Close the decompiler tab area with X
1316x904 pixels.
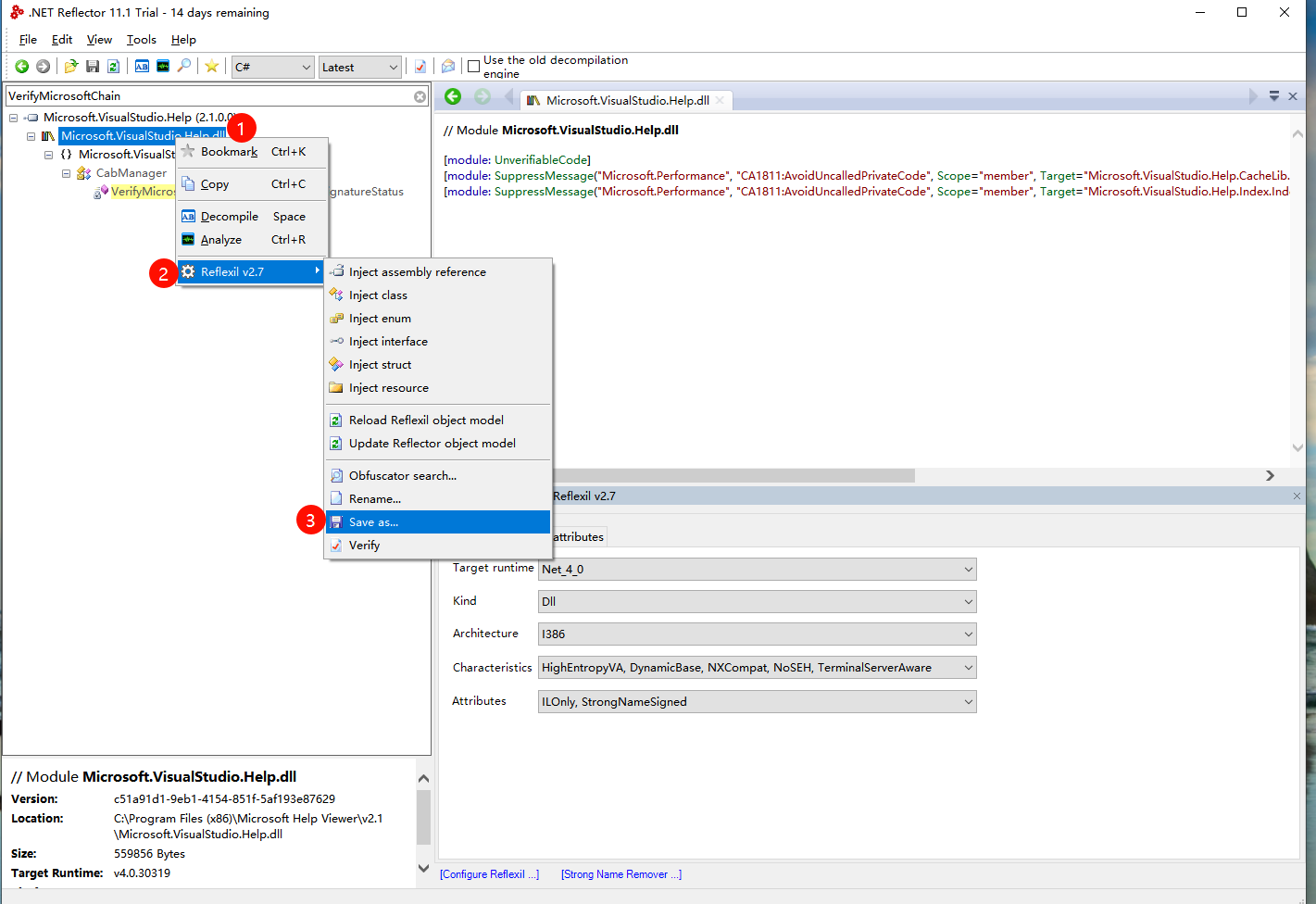coord(1293,96)
